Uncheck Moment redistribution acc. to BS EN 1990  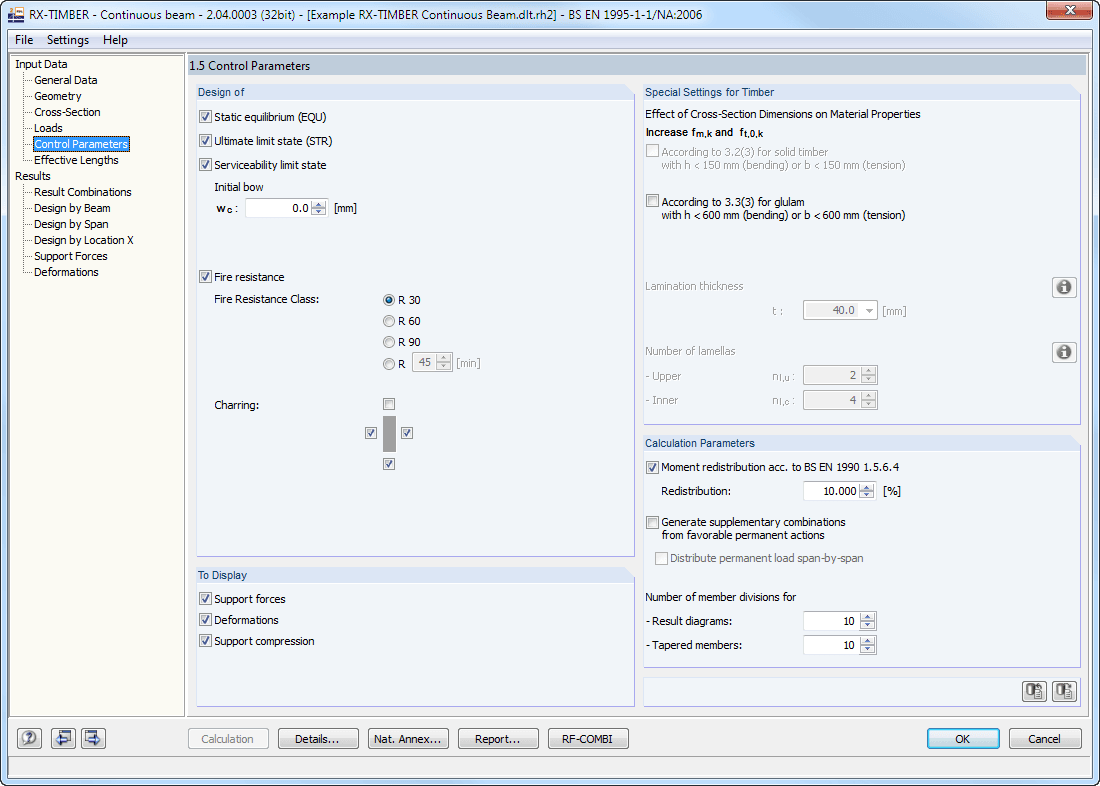point(651,467)
